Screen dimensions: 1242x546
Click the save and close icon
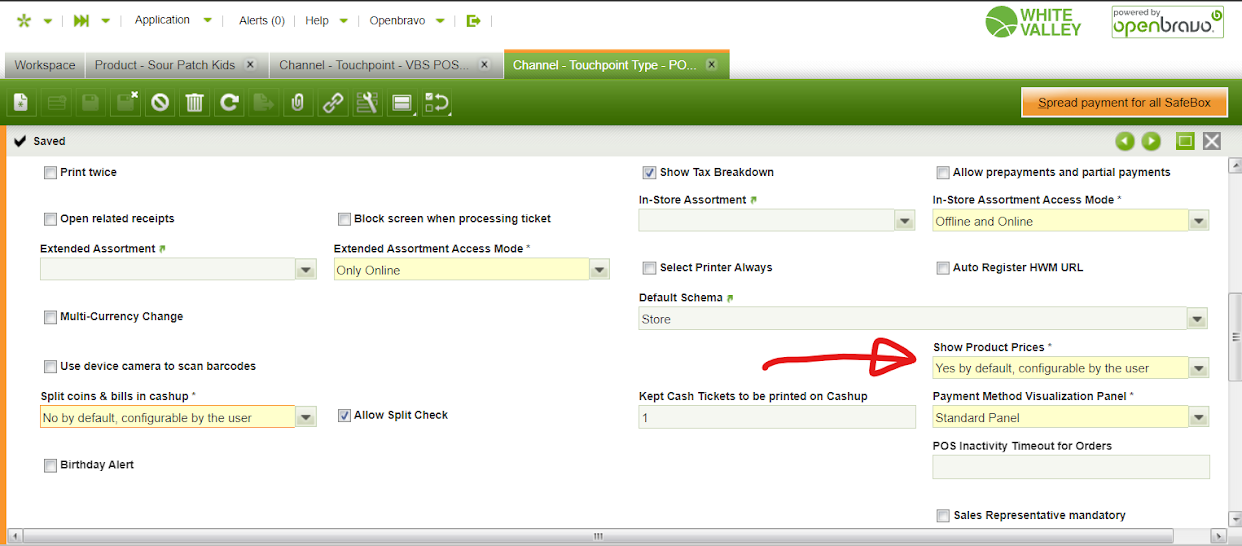(x=126, y=102)
